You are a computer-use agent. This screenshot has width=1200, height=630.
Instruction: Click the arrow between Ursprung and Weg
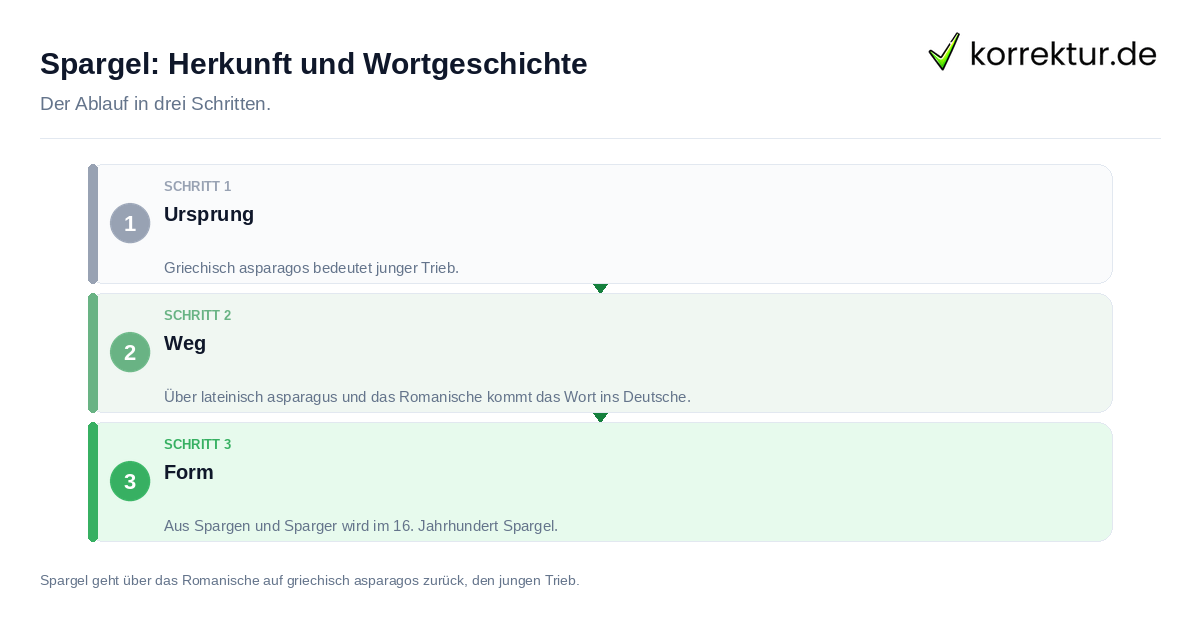pos(600,288)
